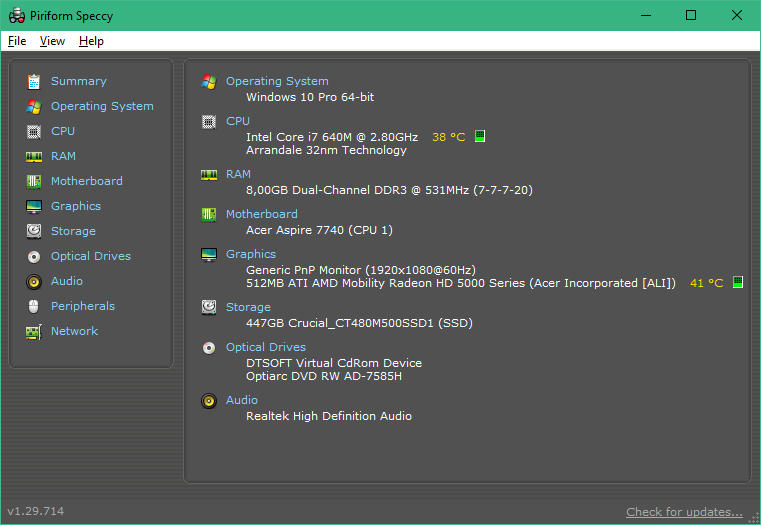This screenshot has width=761, height=525.
Task: Click the green GPU temperature indicator icon
Action: pyautogui.click(x=738, y=282)
